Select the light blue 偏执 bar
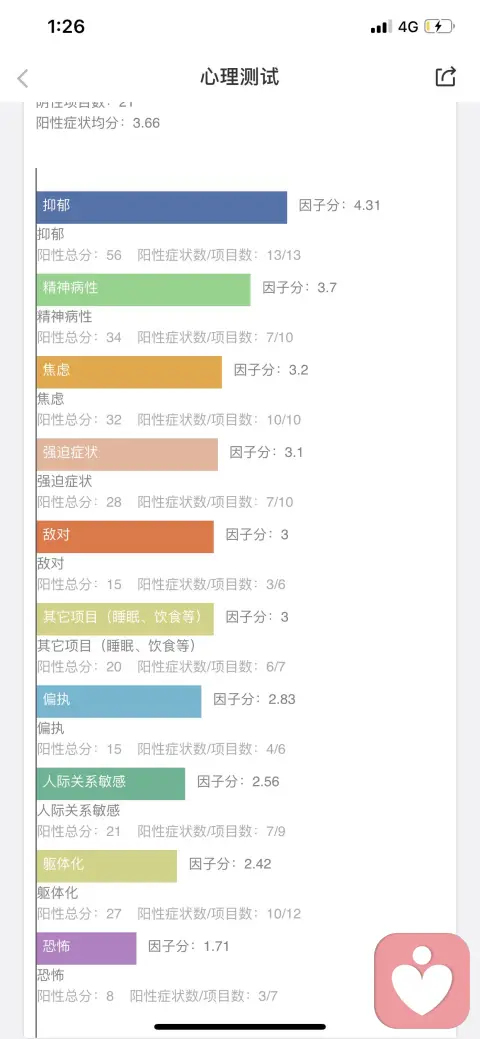 [x=119, y=701]
